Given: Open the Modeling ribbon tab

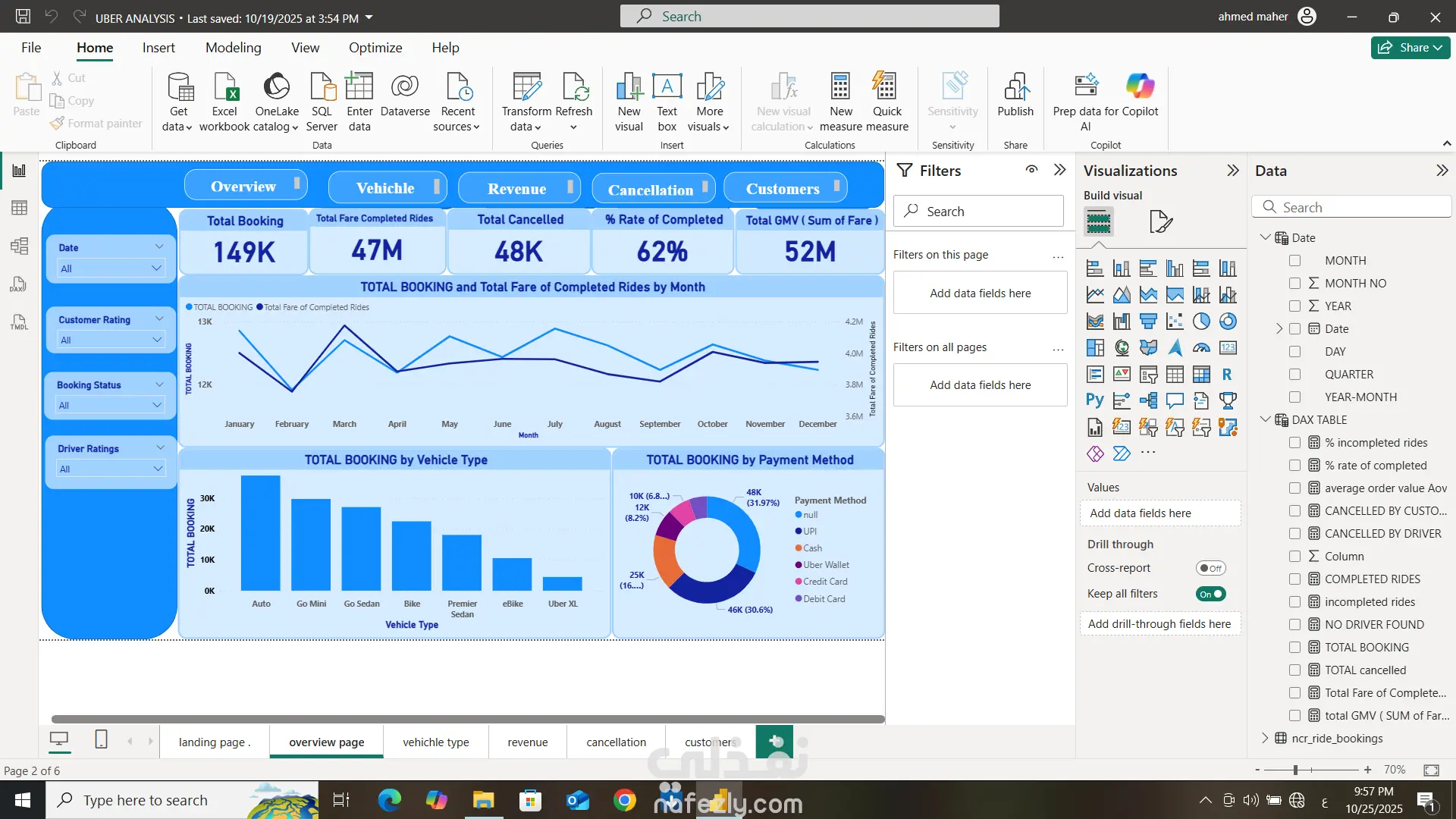Looking at the screenshot, I should point(233,48).
